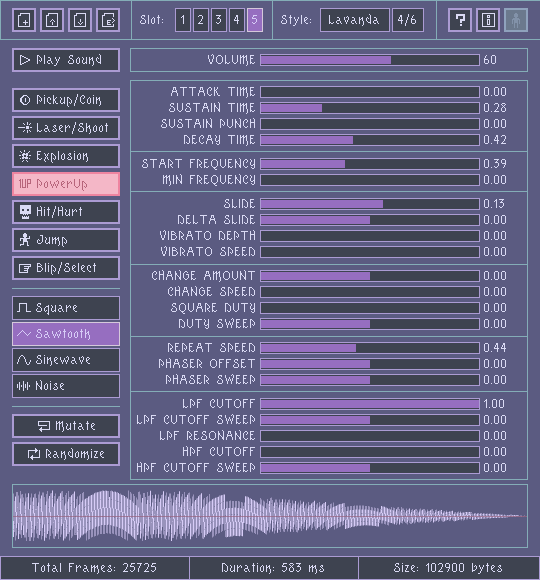Select the Noise wave type

pos(66,386)
